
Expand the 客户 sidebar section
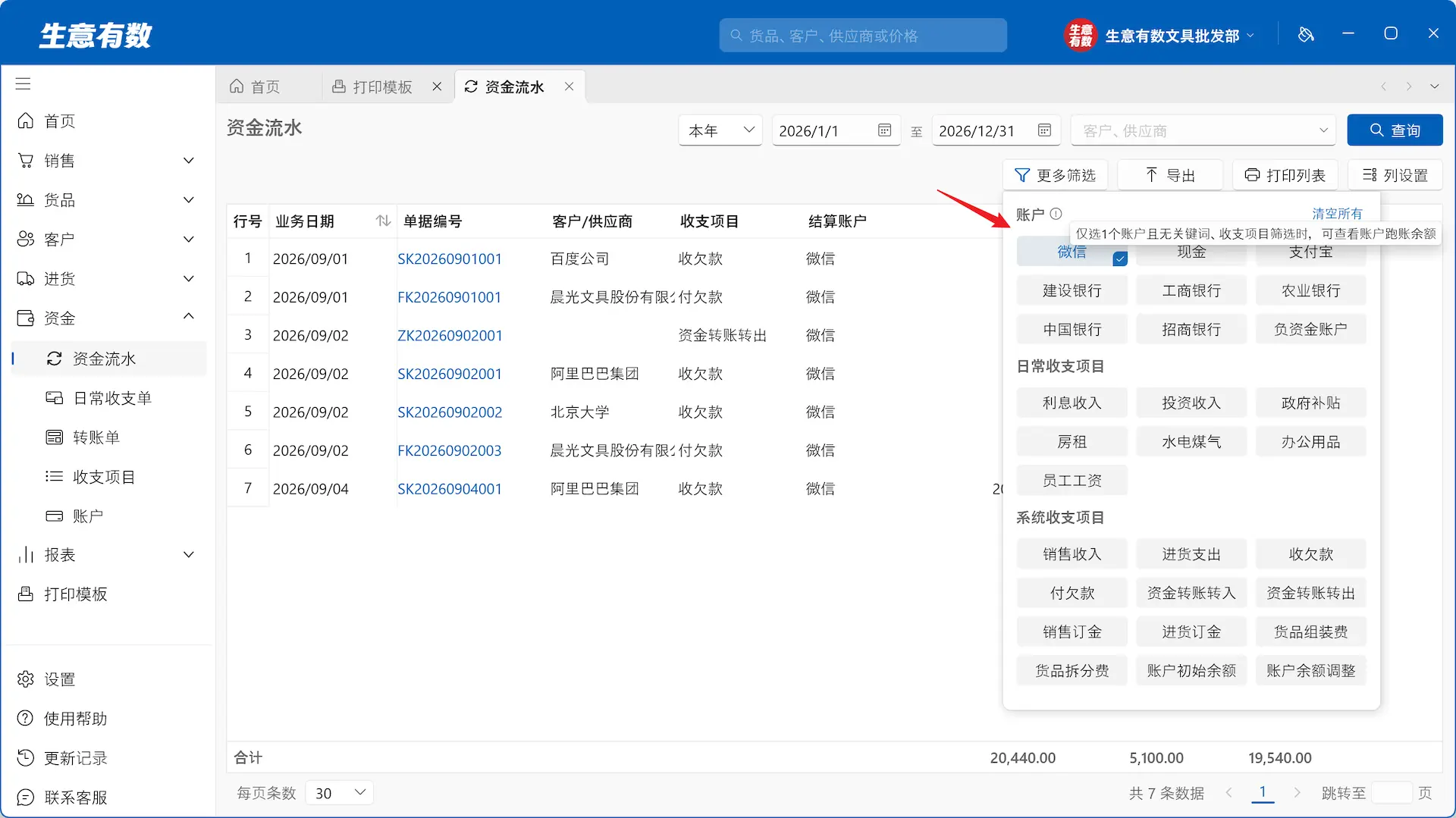[x=189, y=239]
